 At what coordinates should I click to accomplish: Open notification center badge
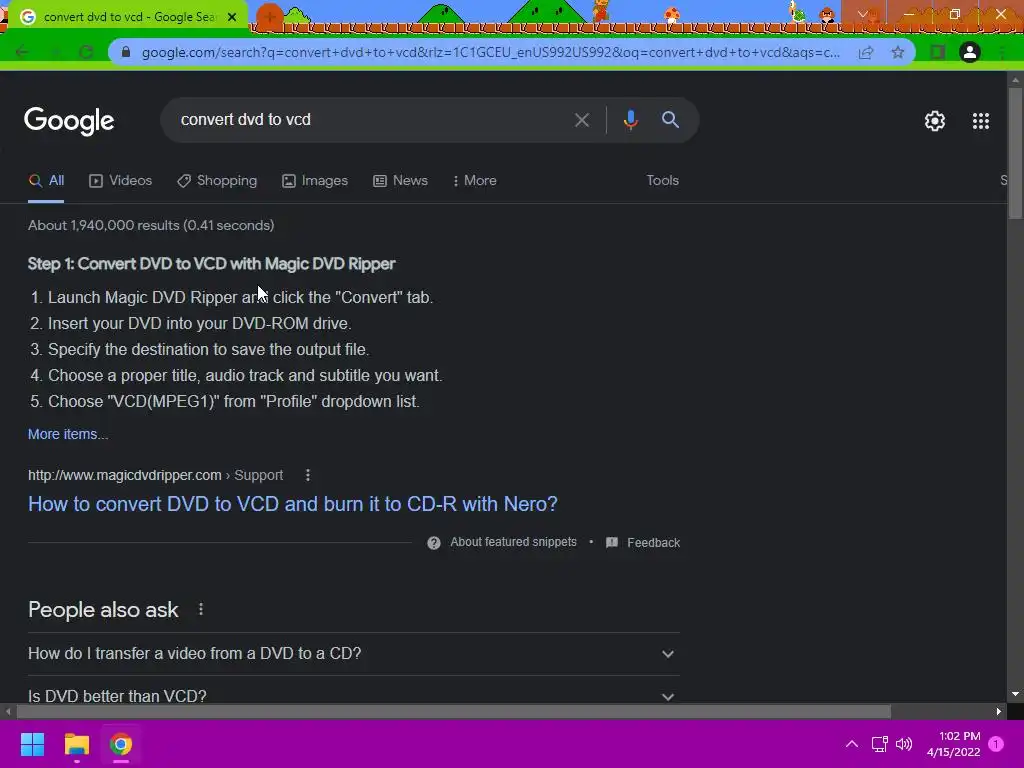(996, 744)
